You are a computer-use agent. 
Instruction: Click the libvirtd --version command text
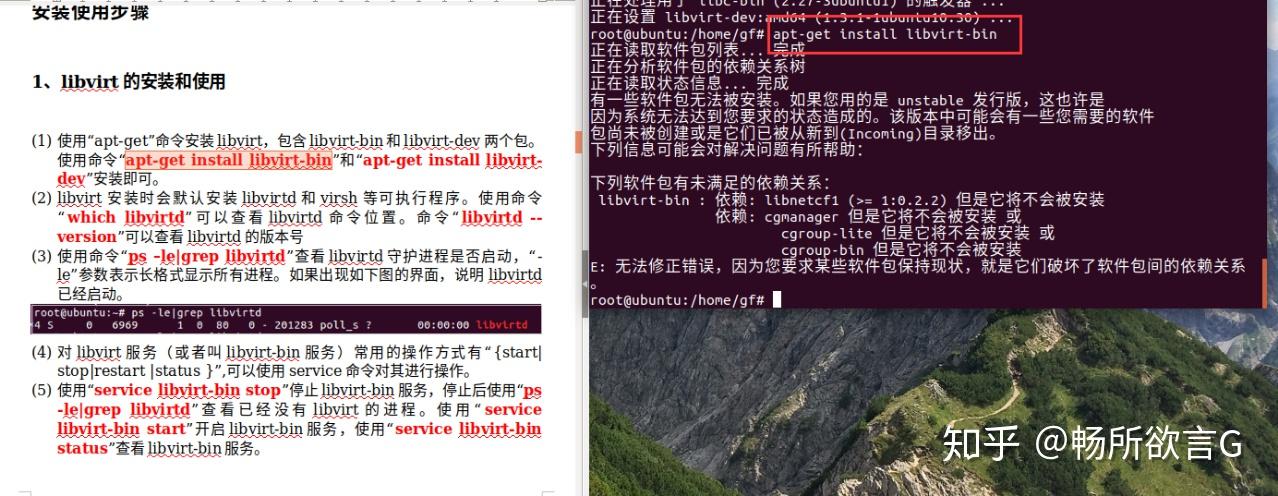click(300, 227)
